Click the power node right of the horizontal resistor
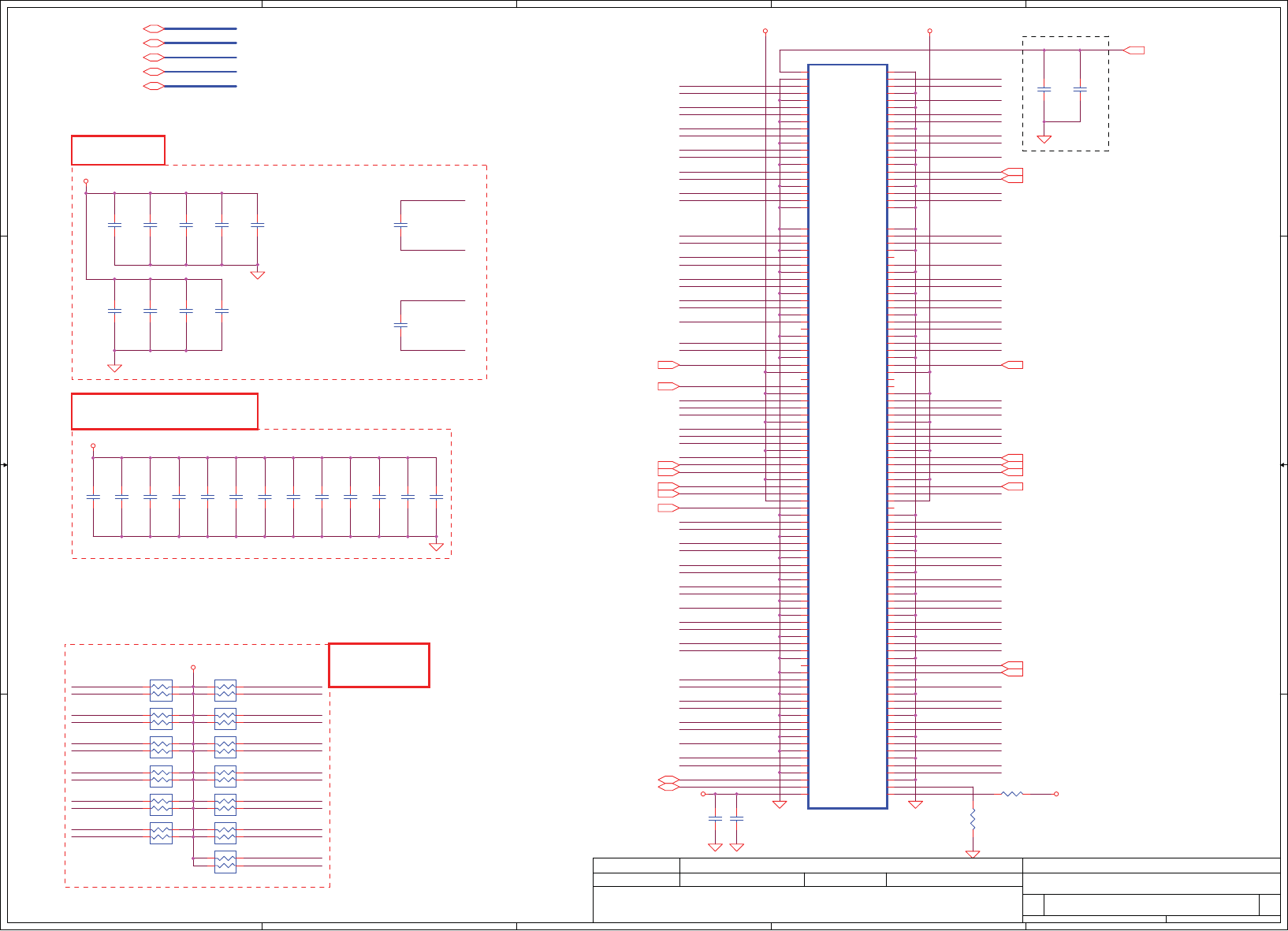Viewport: 1288px width, 931px height. pos(1056,794)
